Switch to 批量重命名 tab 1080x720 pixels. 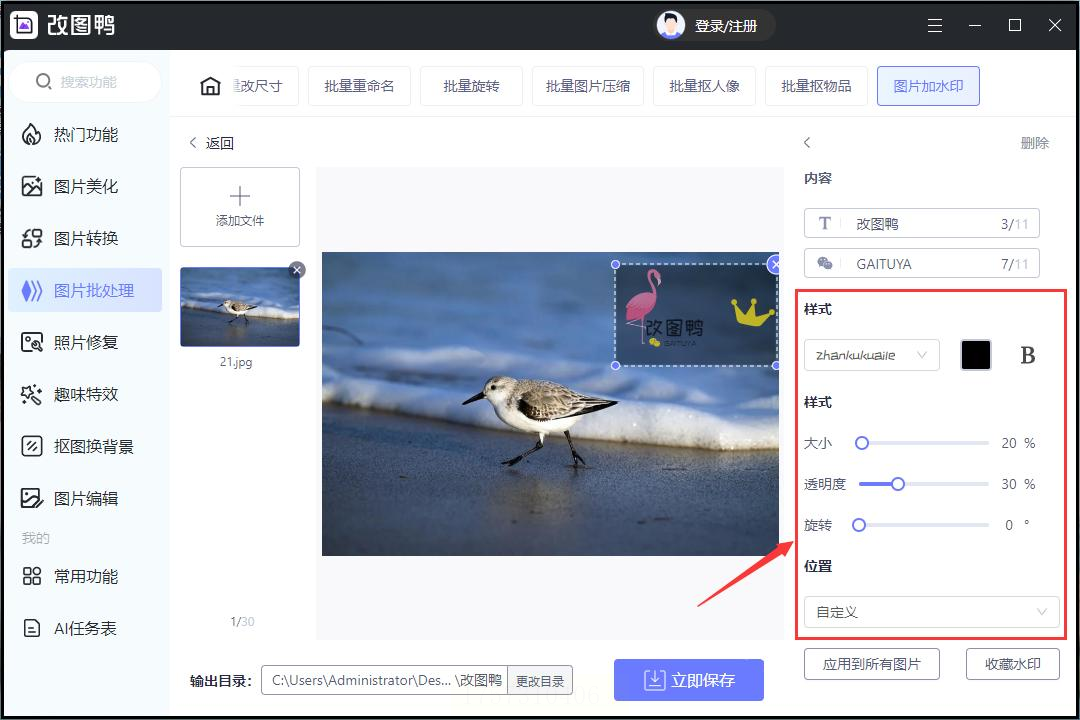tap(360, 86)
